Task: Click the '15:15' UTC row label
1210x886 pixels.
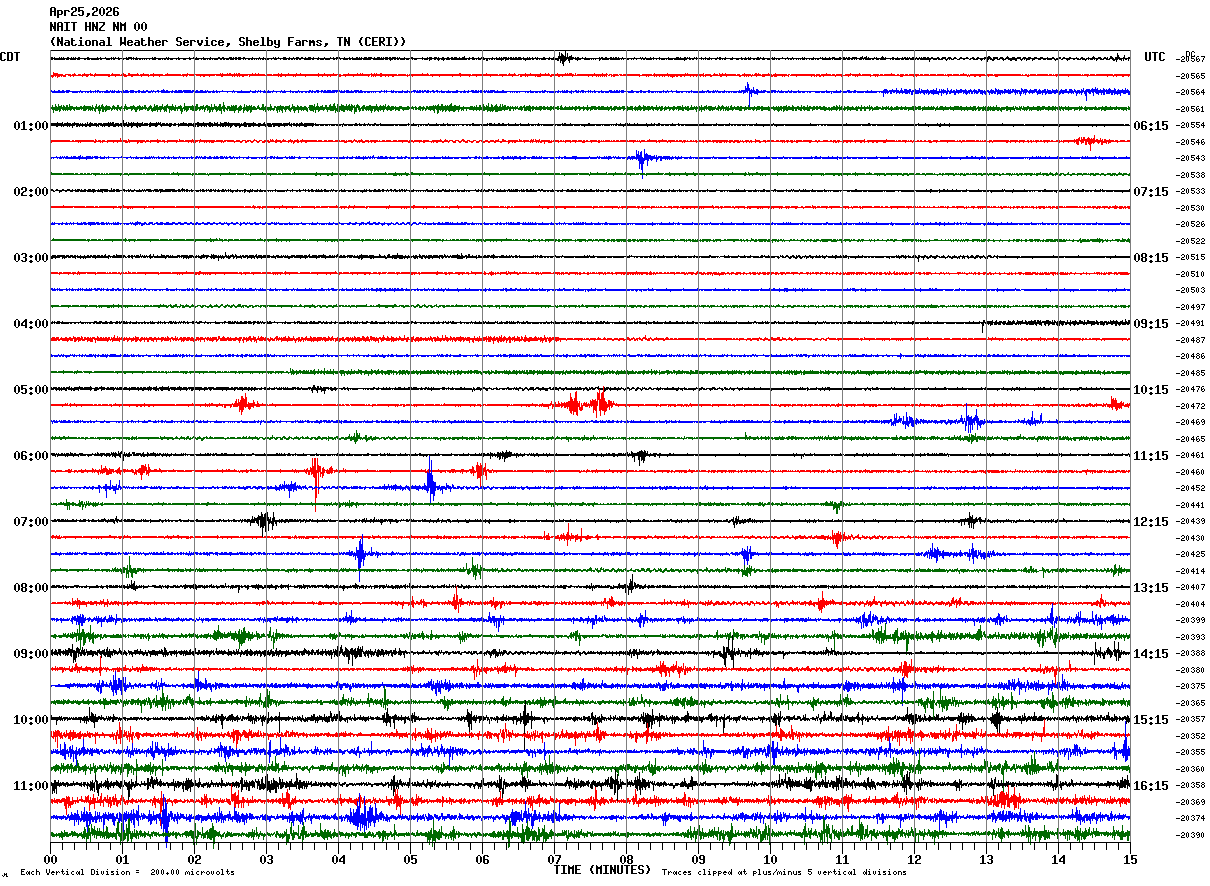Action: pyautogui.click(x=1151, y=720)
